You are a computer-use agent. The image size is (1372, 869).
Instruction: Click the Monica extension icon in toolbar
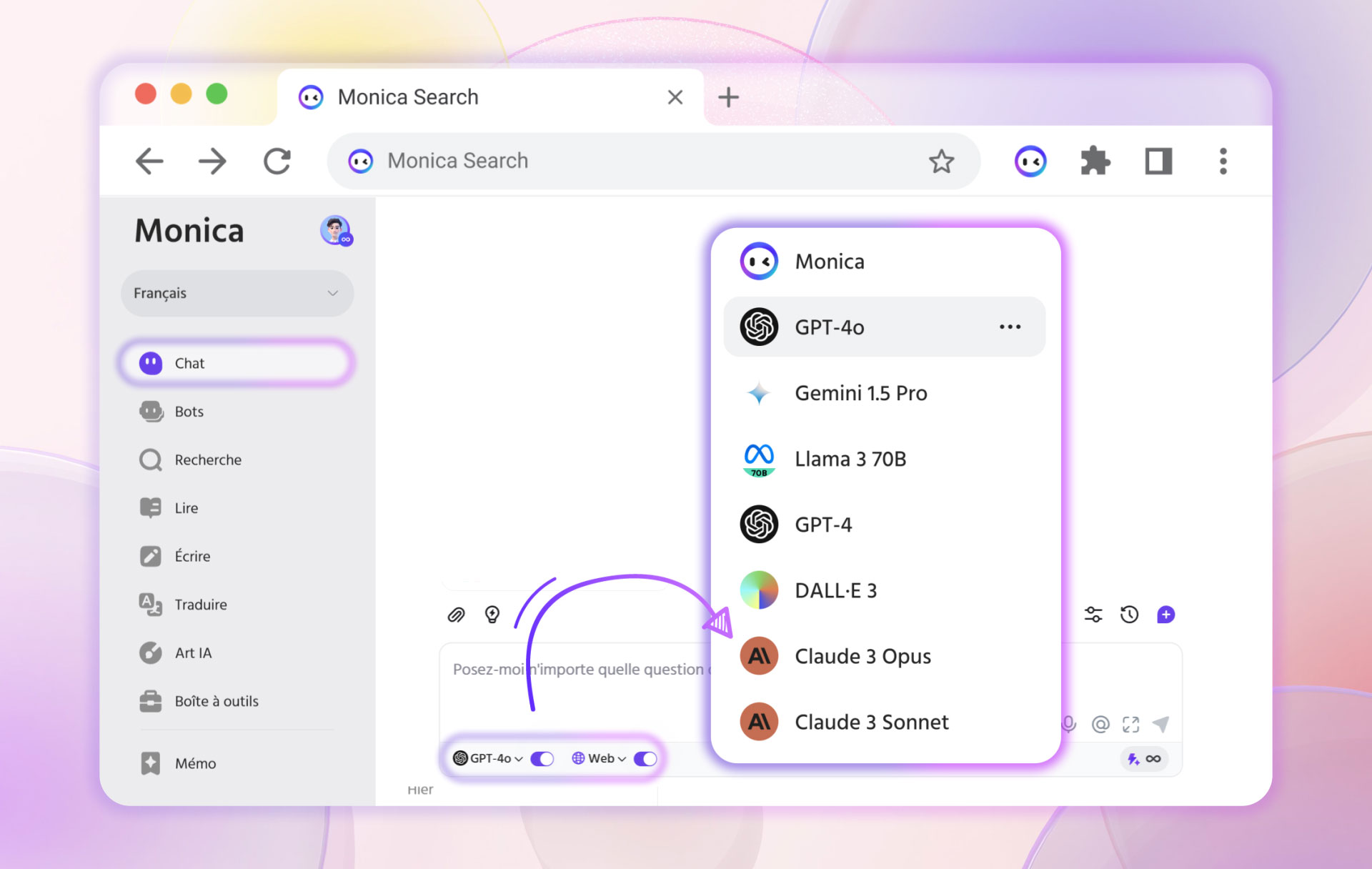tap(1030, 162)
